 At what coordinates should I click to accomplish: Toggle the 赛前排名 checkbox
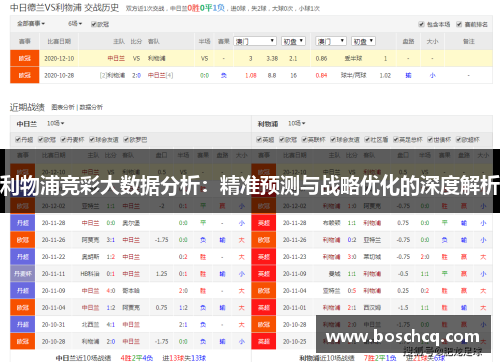point(459,24)
